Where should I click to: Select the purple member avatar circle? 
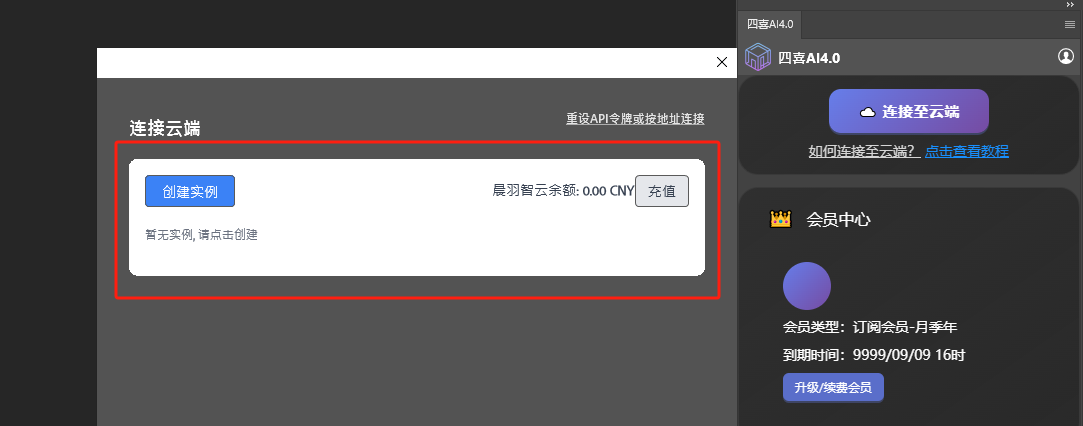pos(807,286)
